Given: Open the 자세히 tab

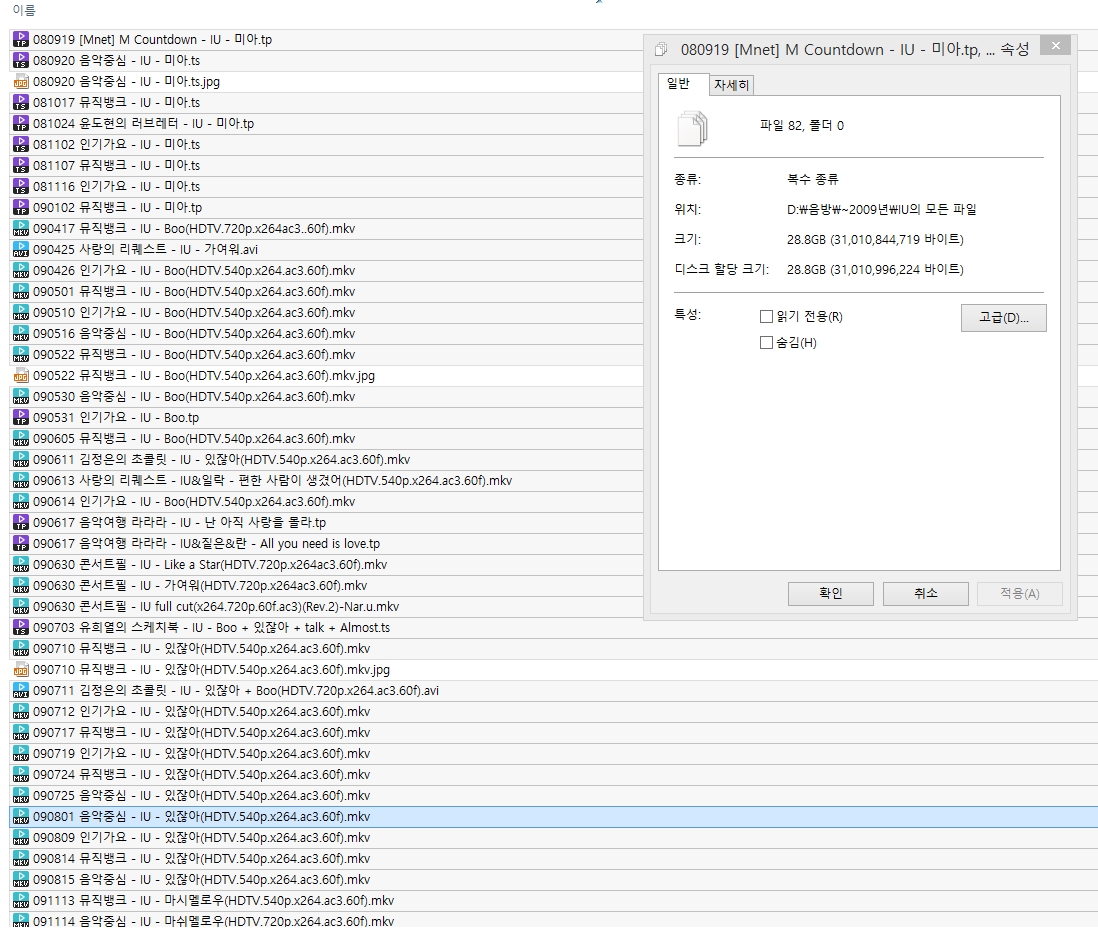Looking at the screenshot, I should [731, 85].
